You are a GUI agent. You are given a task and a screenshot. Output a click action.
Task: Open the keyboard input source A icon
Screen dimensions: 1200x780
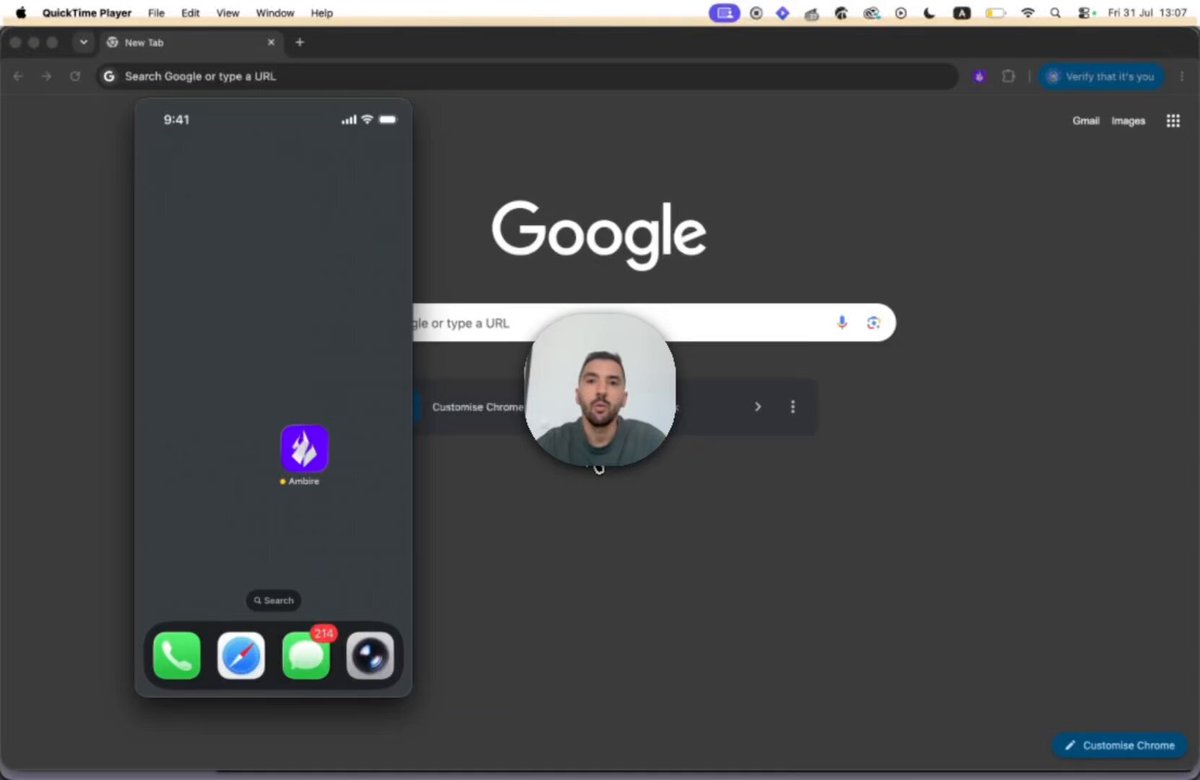[x=962, y=13]
